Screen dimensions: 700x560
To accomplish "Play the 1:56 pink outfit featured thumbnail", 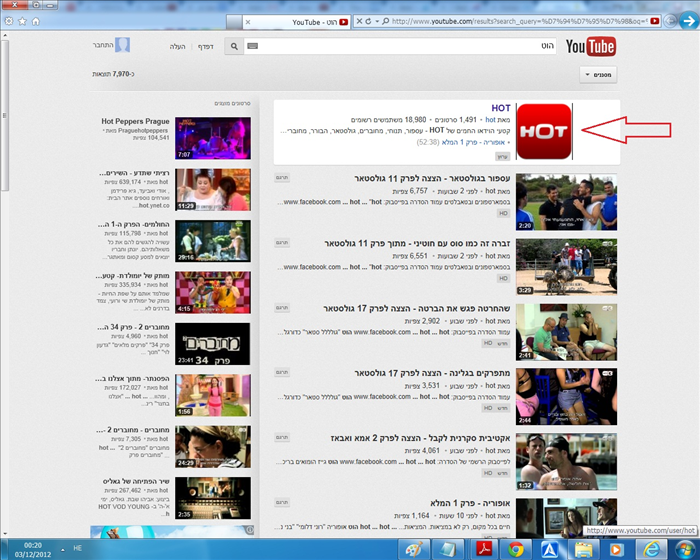I will tap(213, 395).
